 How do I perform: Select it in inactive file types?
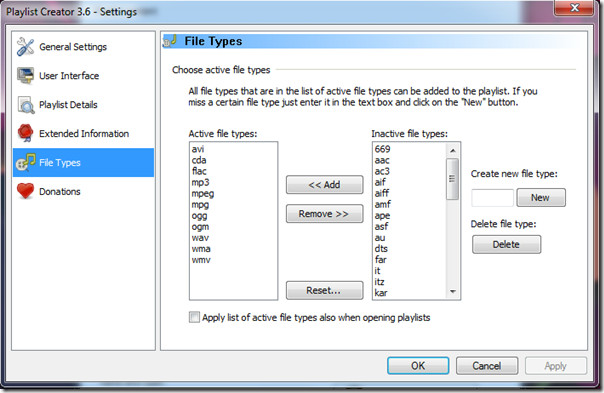pyautogui.click(x=410, y=271)
